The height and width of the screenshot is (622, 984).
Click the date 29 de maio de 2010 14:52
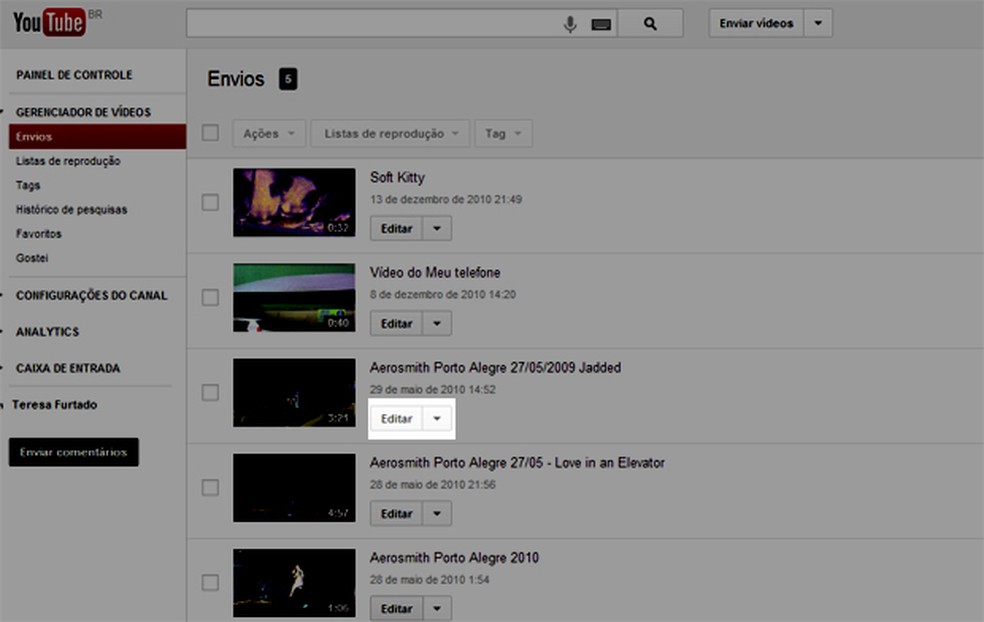click(x=432, y=389)
